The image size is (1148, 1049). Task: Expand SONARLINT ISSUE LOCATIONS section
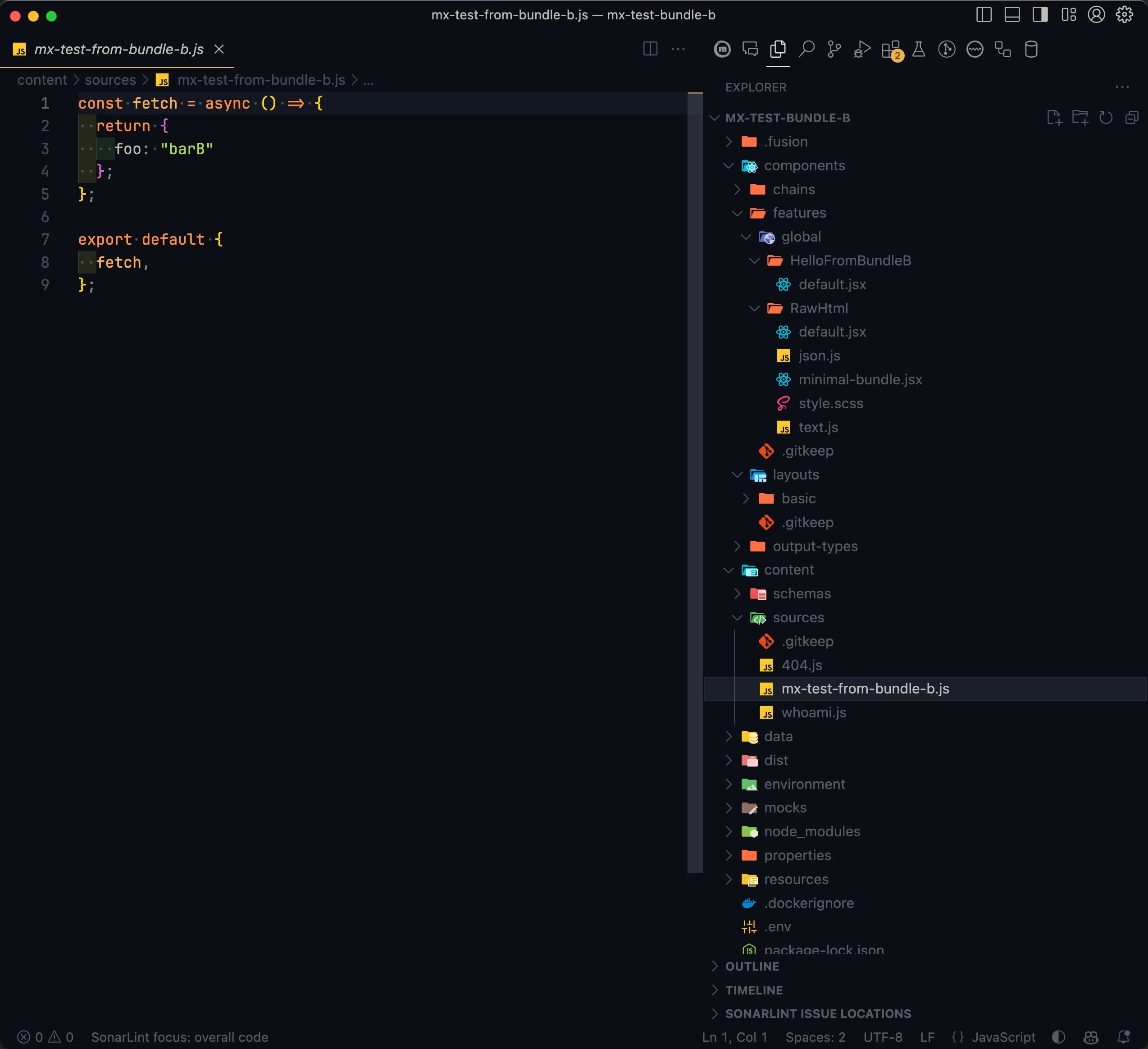click(x=925, y=1014)
